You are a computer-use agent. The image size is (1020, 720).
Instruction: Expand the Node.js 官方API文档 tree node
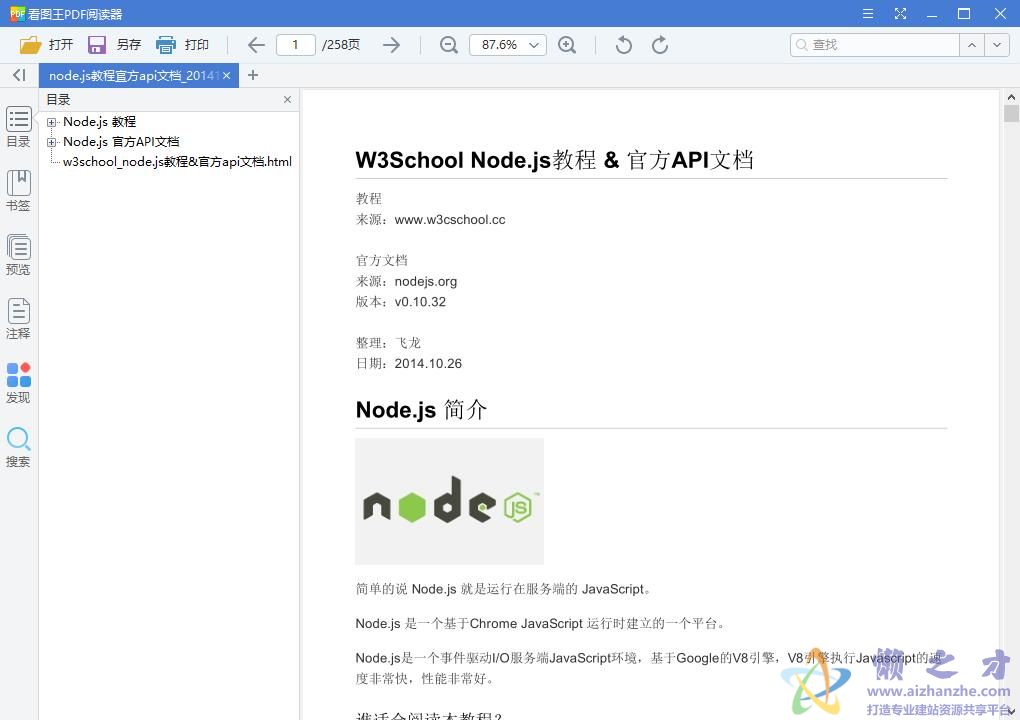click(x=51, y=141)
